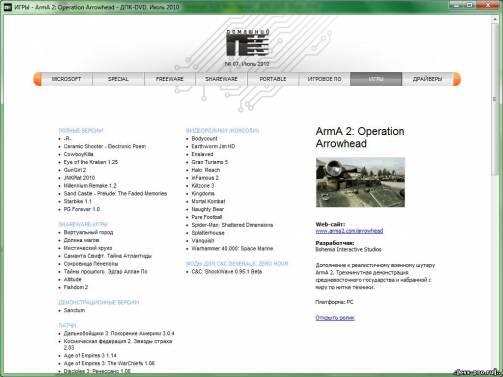This screenshot has height=377, width=503.
Task: Open Сокровища Пенелопы entry
Action: coord(91,264)
